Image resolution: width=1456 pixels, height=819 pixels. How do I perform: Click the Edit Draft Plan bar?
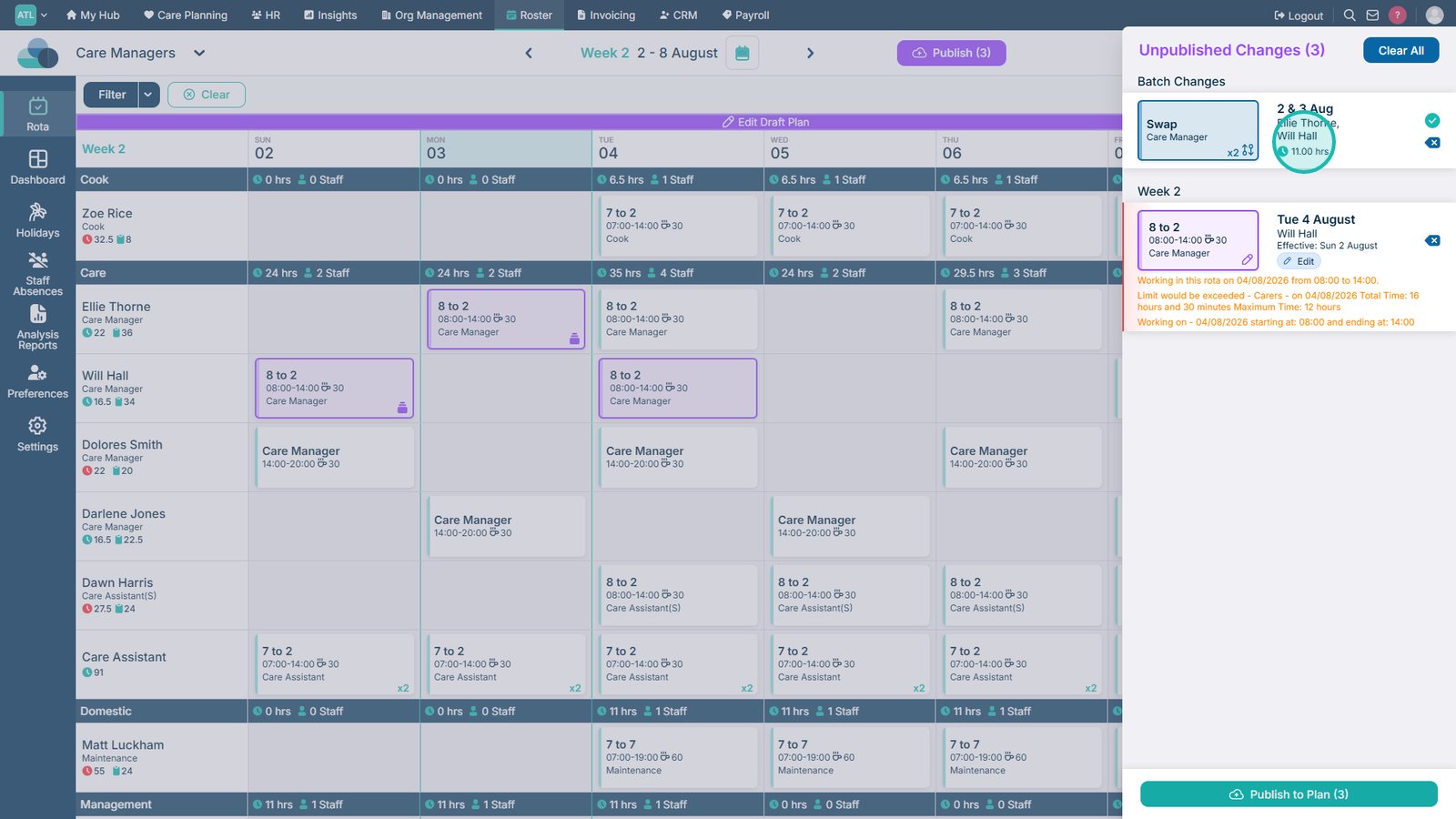coord(599,122)
